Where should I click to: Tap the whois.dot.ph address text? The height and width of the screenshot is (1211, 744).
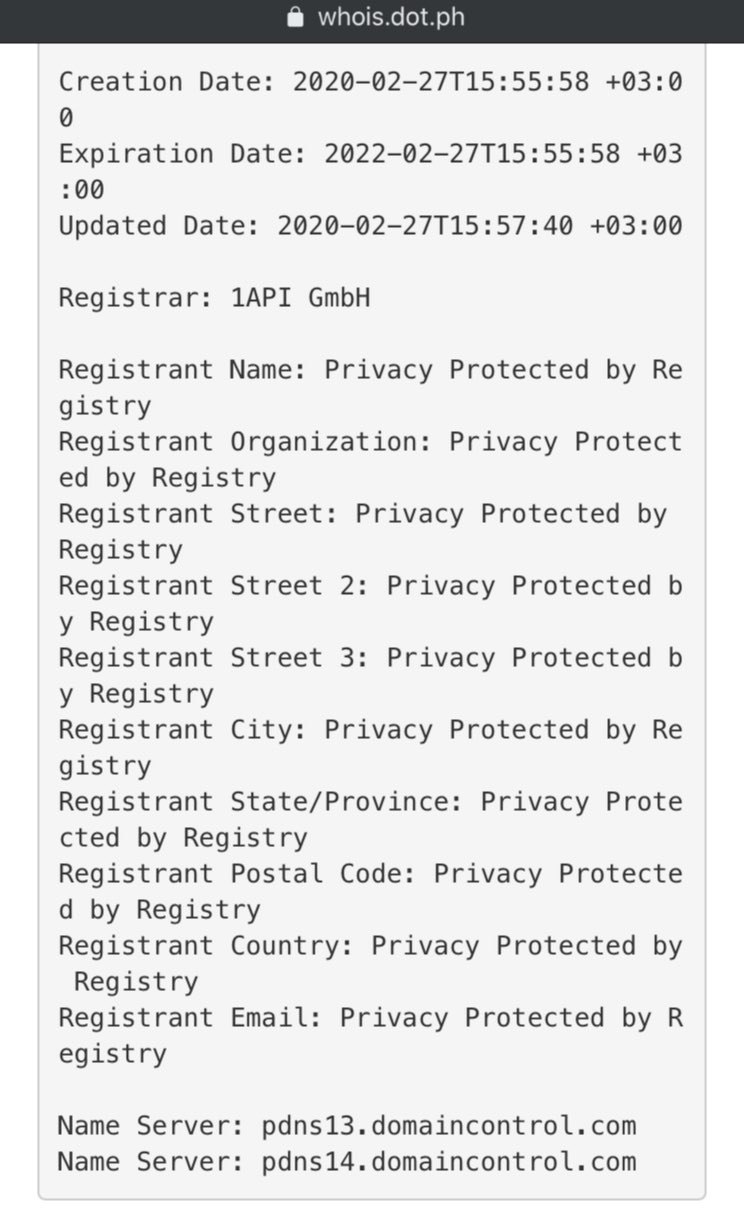pos(391,18)
